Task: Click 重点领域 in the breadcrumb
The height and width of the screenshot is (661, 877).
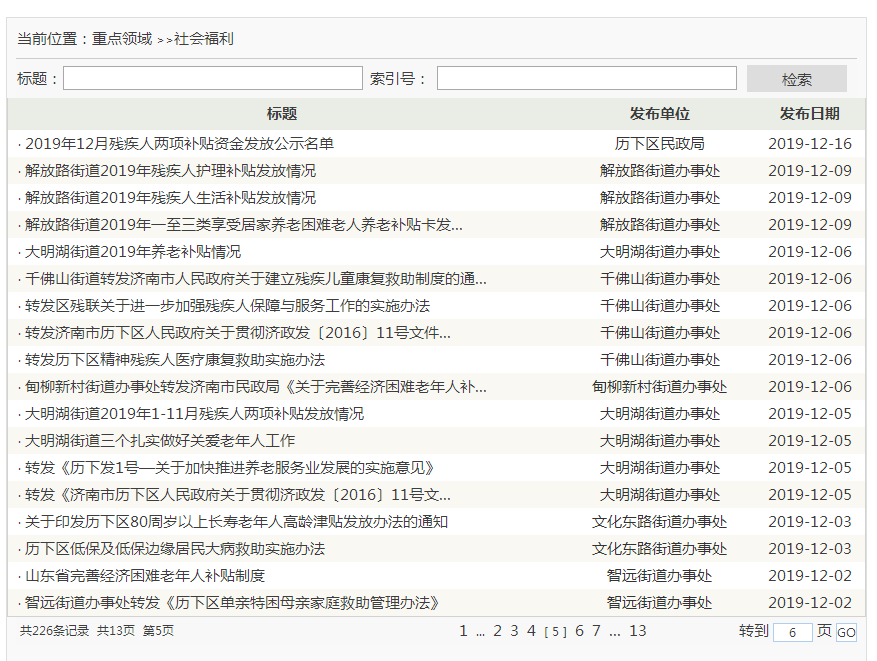Action: point(122,39)
